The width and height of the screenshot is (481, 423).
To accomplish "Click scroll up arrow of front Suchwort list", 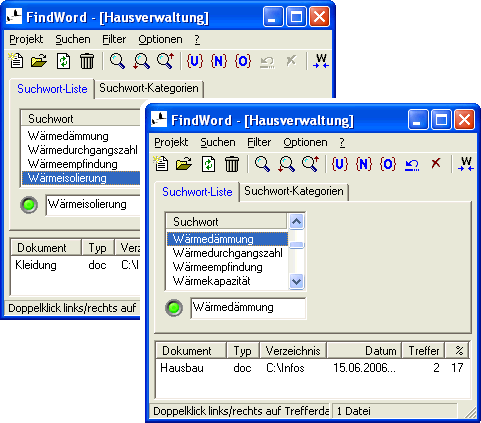I will pyautogui.click(x=296, y=221).
